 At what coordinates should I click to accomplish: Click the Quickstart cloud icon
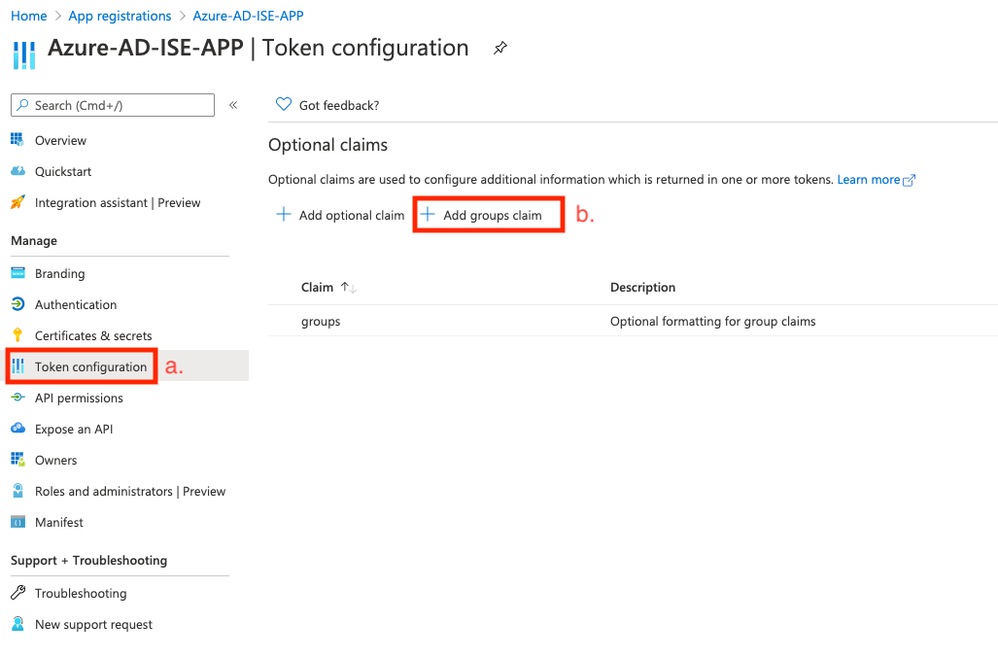click(x=17, y=171)
